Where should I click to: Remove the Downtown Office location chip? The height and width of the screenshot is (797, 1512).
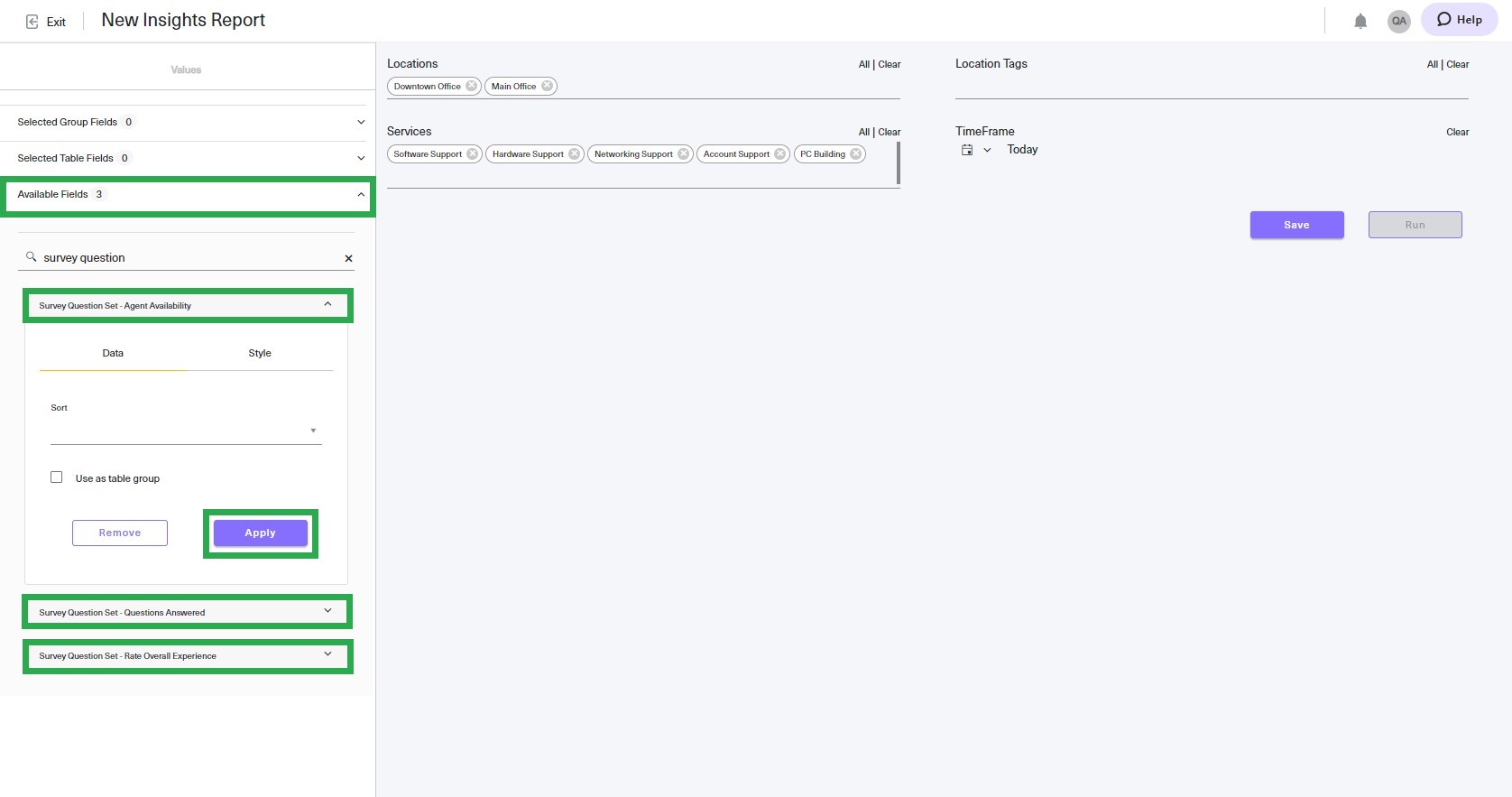pos(471,86)
